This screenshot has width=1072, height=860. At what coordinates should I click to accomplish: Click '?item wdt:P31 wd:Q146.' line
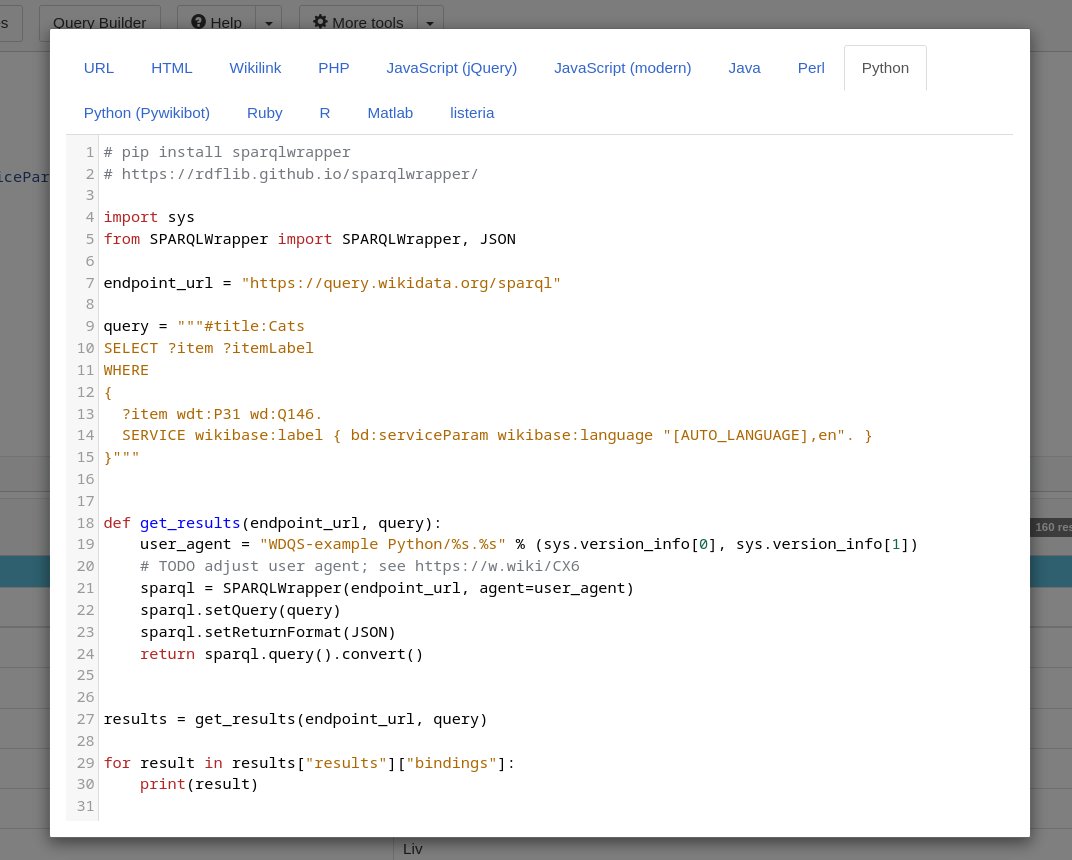(x=222, y=414)
